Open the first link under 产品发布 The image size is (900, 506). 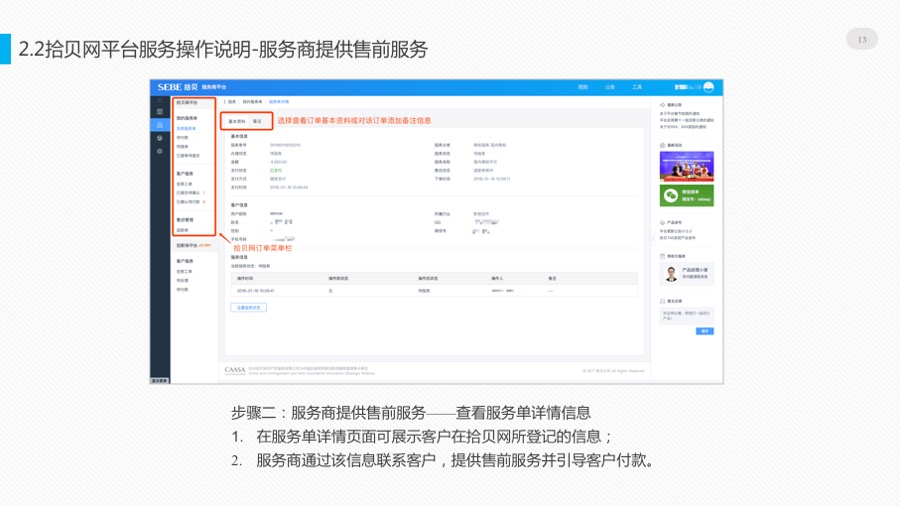click(x=676, y=231)
